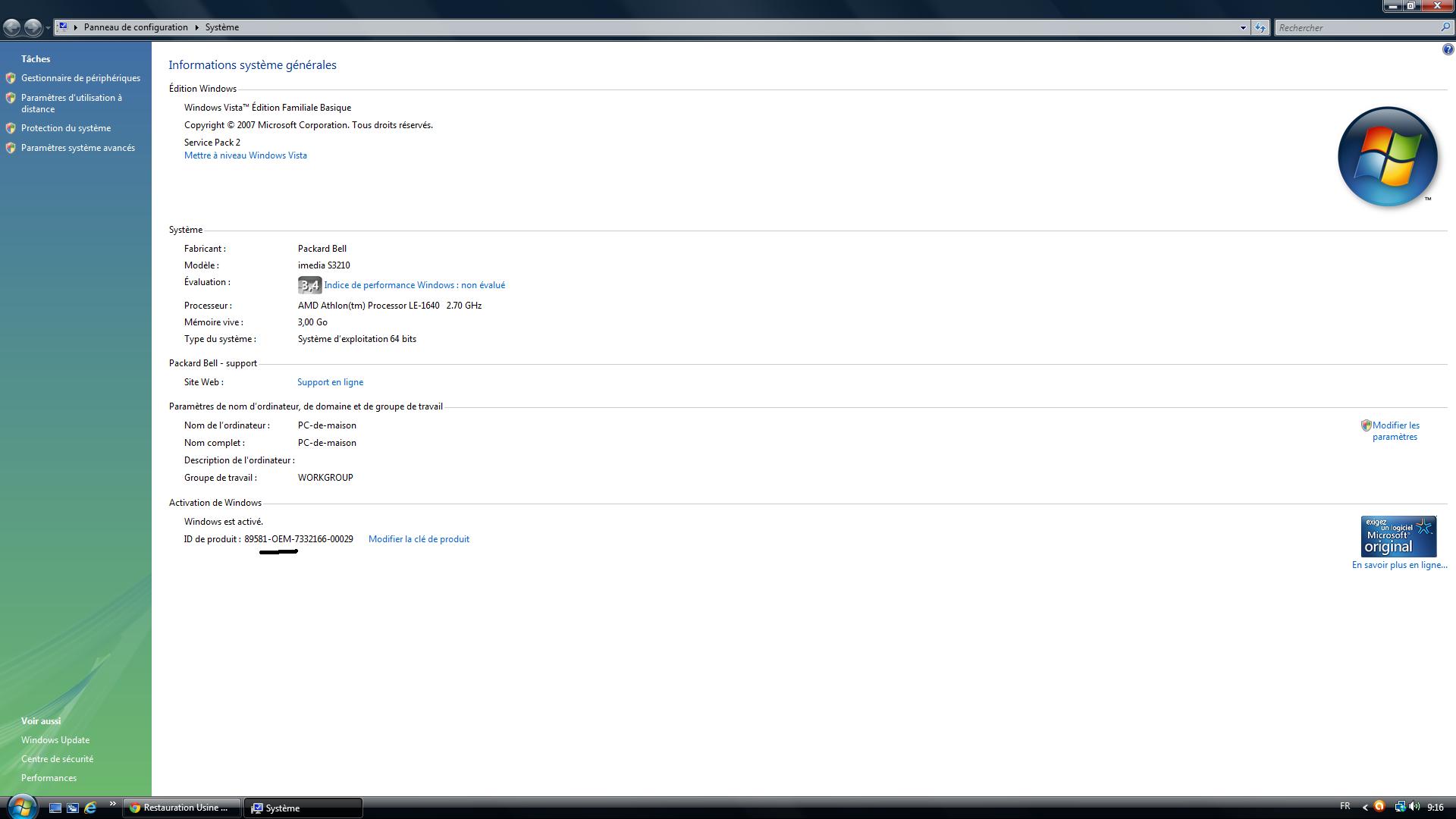1456x819 pixels.
Task: Expand arrow between Panneau de configuration and Système
Action: [196, 27]
